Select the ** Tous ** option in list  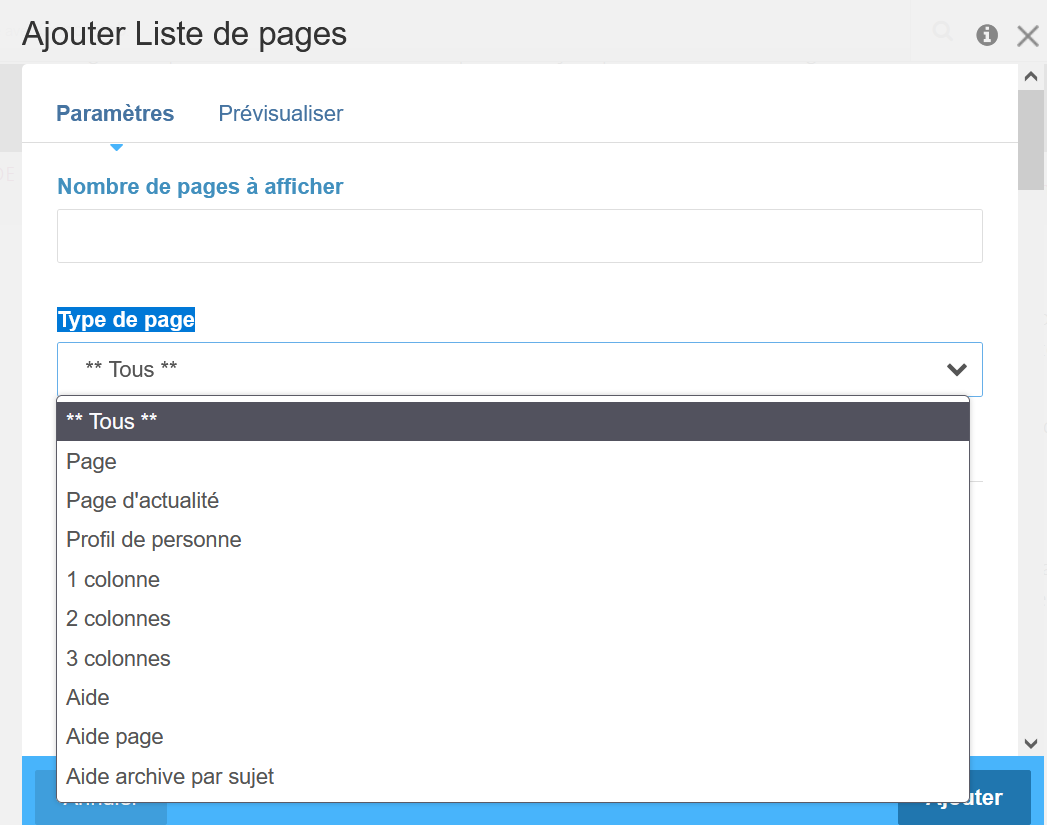(512, 422)
